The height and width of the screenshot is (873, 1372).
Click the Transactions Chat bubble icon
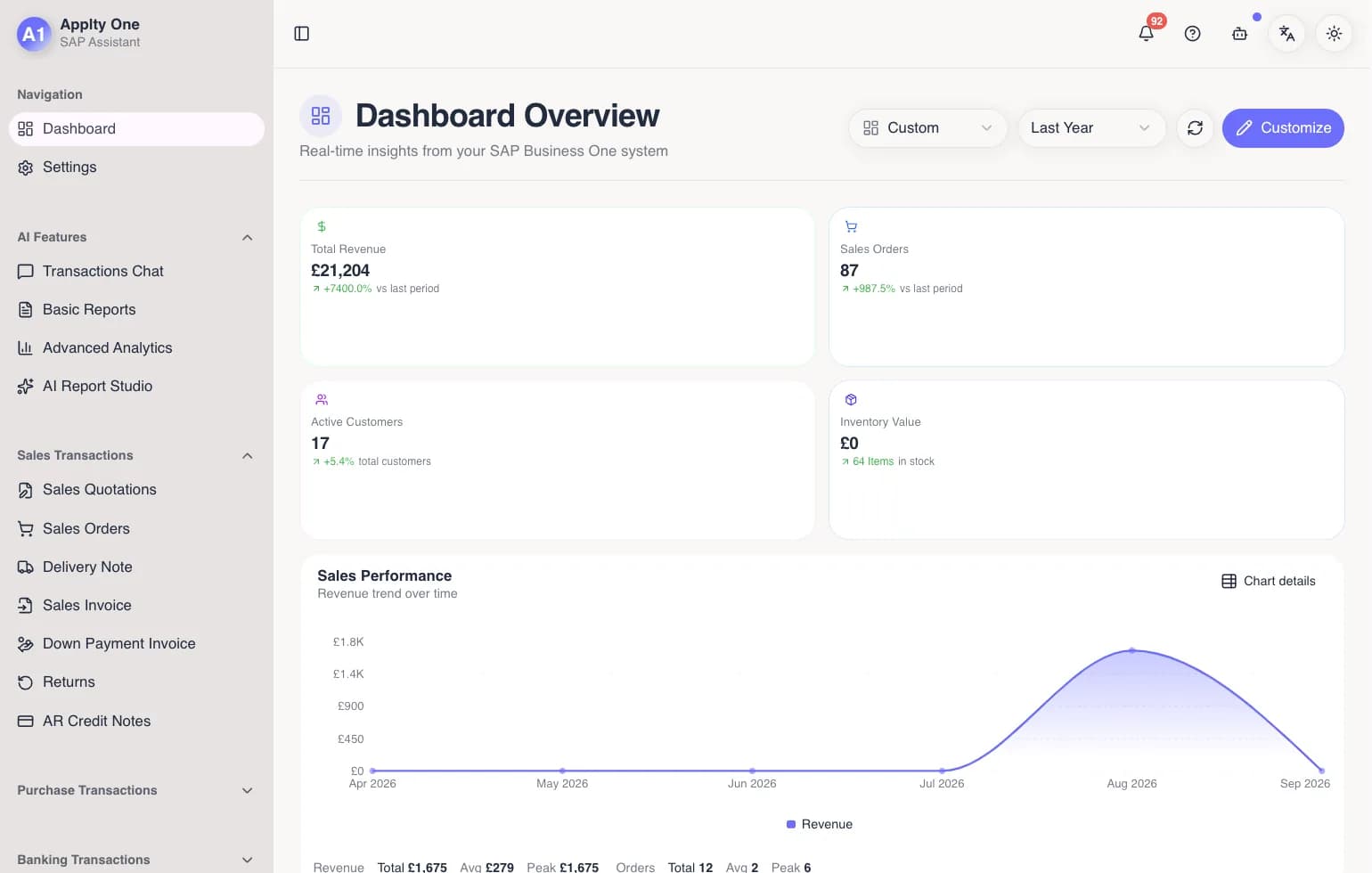point(26,272)
